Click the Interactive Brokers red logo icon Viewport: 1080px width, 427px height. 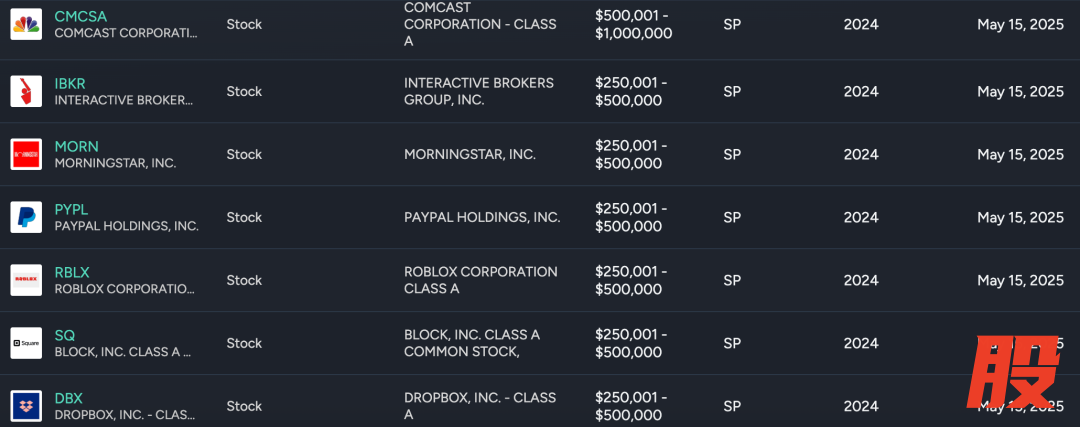26,91
